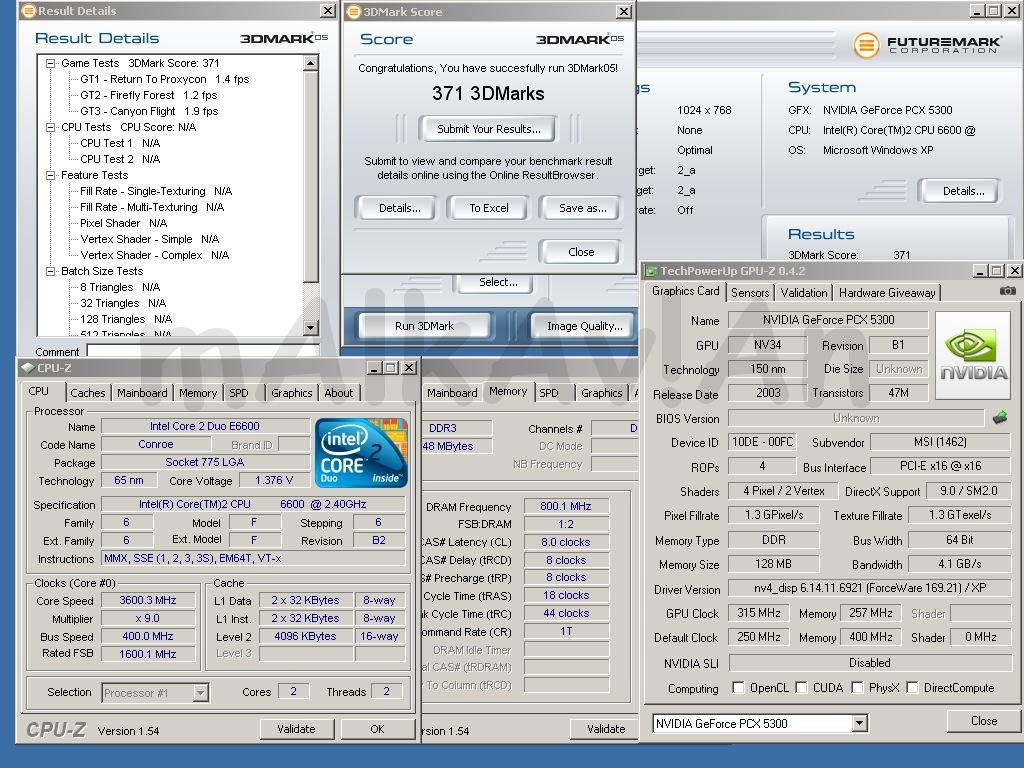Image resolution: width=1024 pixels, height=768 pixels.
Task: Select the 128 Triangles row
Action: click(126, 319)
